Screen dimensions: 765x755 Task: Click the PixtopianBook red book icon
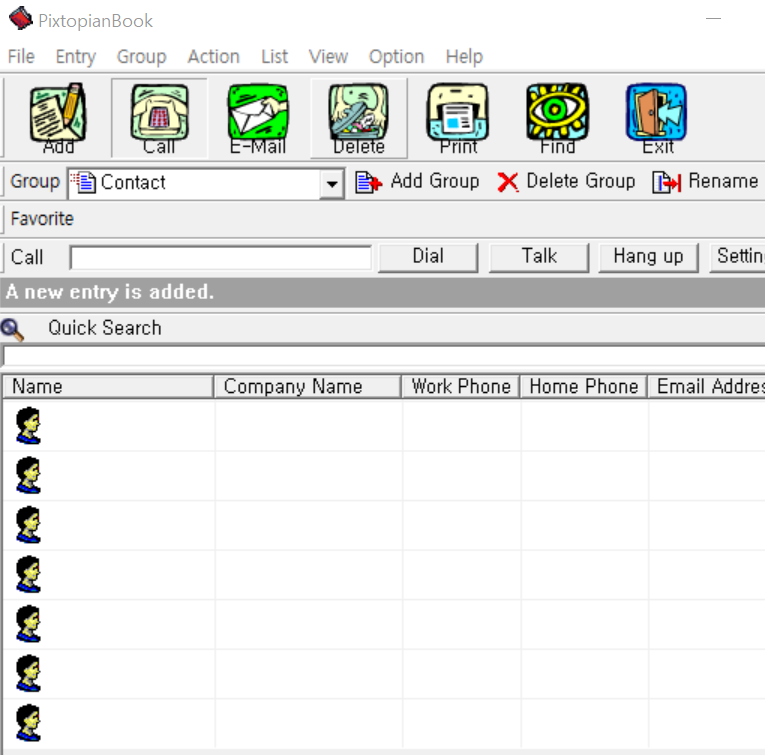[x=20, y=19]
